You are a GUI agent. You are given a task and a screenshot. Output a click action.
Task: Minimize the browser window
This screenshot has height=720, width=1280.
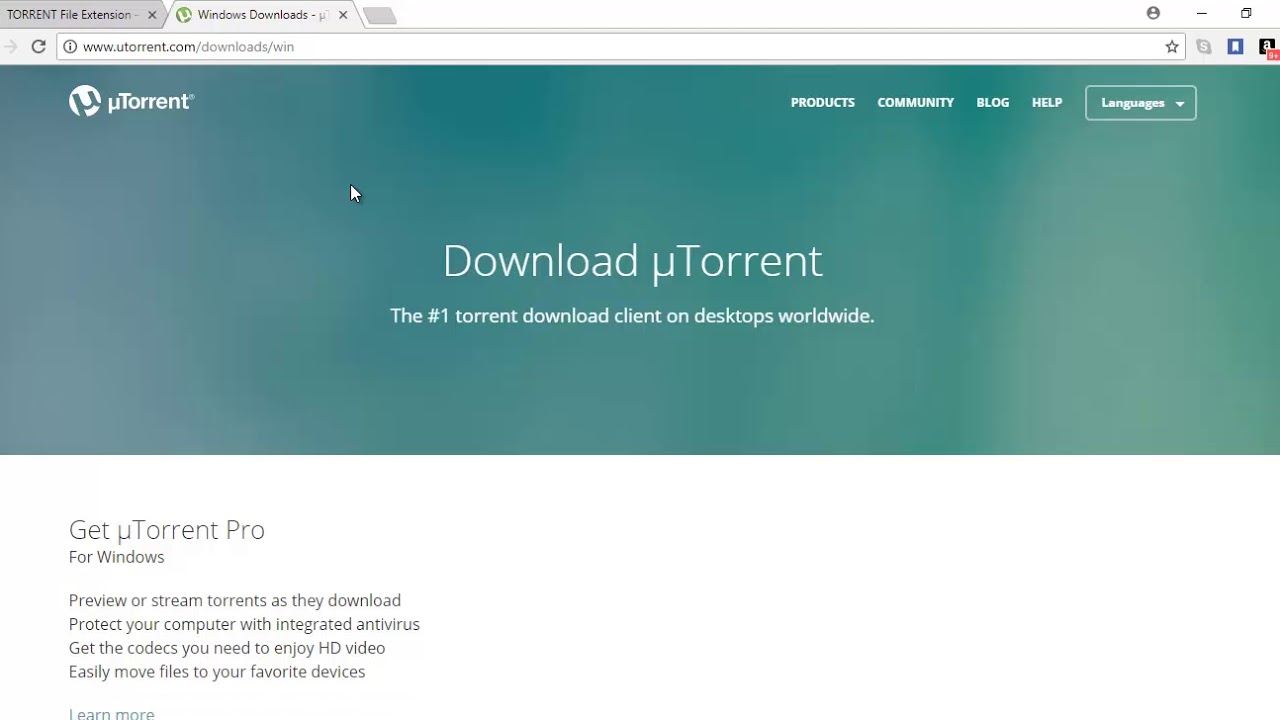1201,13
